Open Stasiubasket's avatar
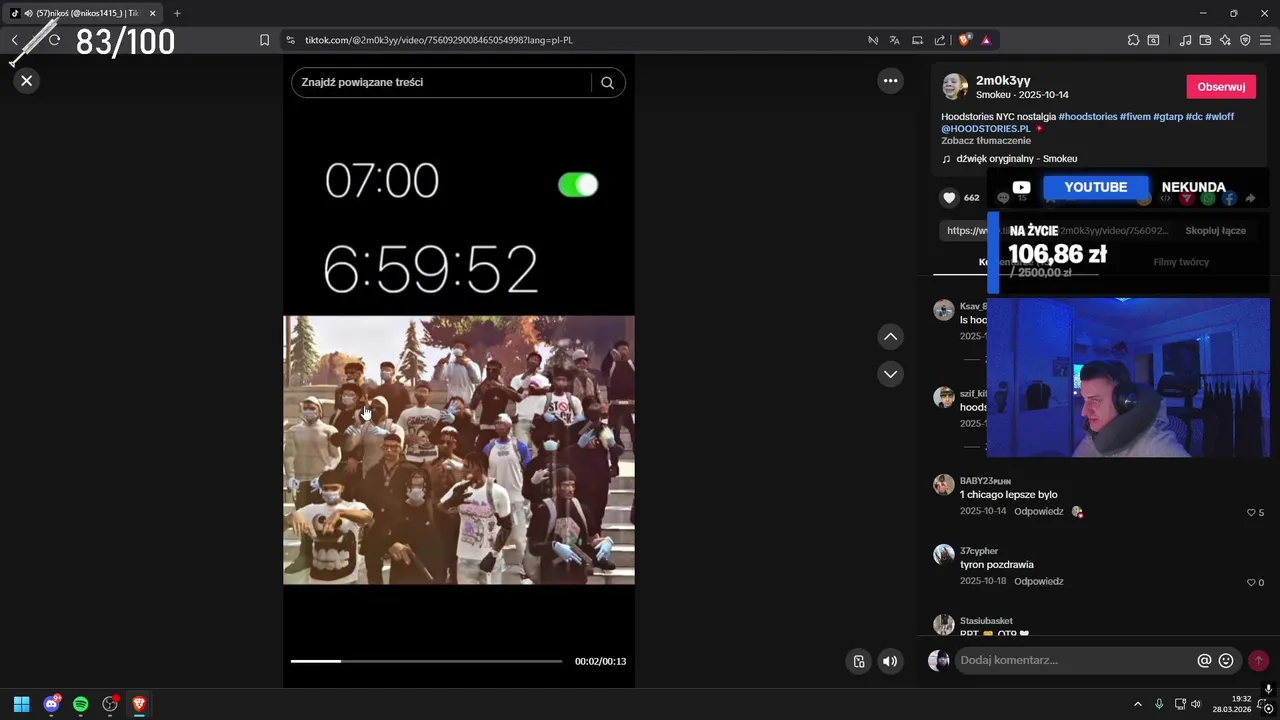This screenshot has height=720, width=1280. (944, 625)
